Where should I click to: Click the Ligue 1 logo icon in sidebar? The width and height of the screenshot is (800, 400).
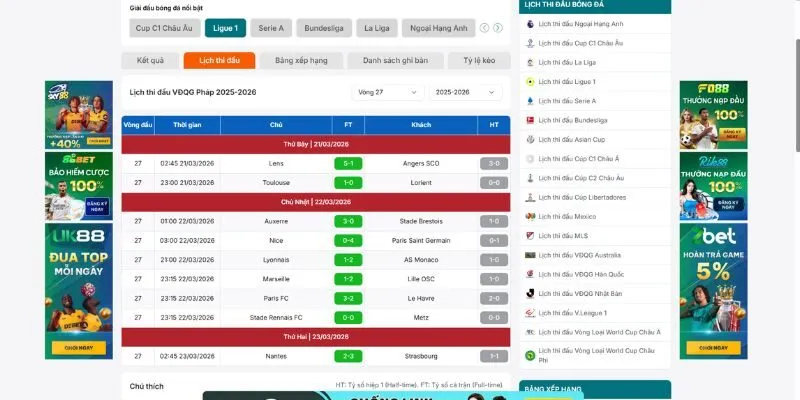tap(529, 81)
